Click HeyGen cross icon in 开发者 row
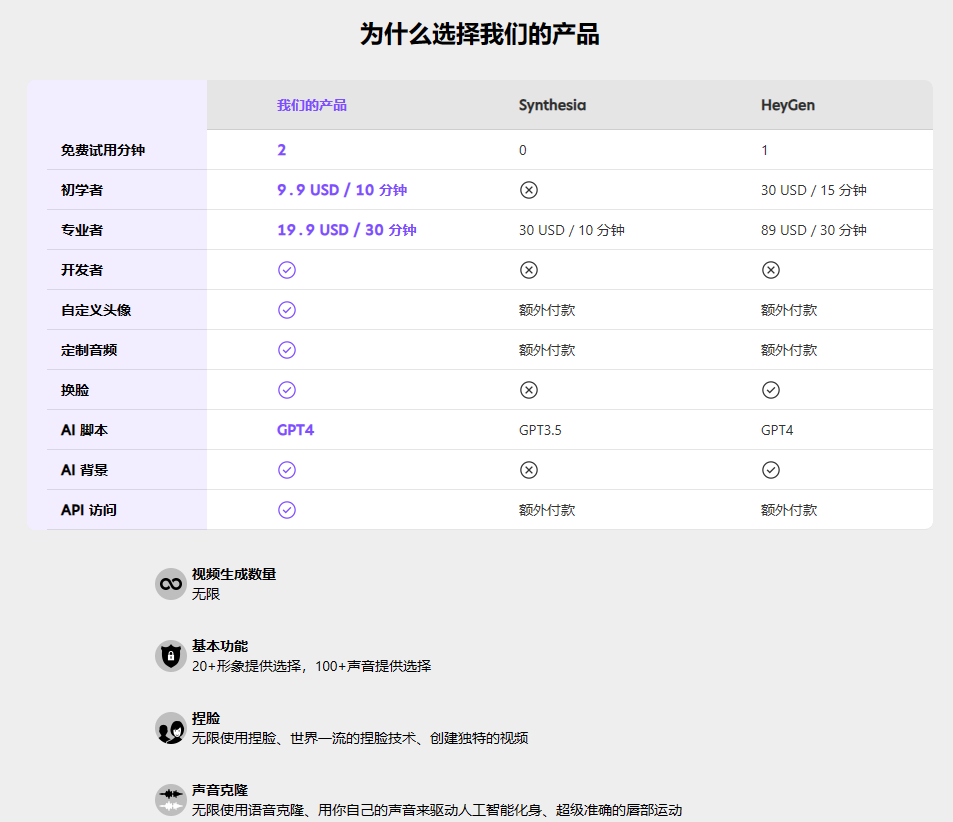 point(771,270)
